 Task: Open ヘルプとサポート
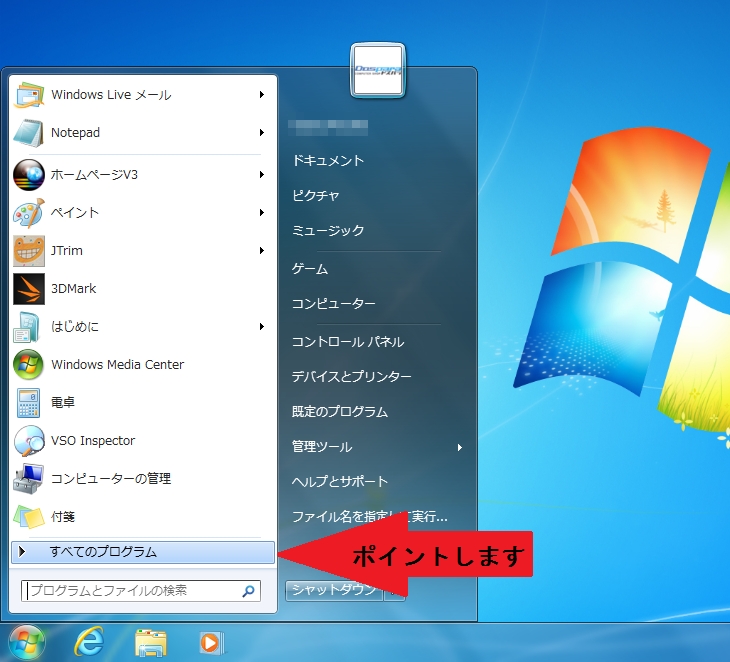click(340, 481)
